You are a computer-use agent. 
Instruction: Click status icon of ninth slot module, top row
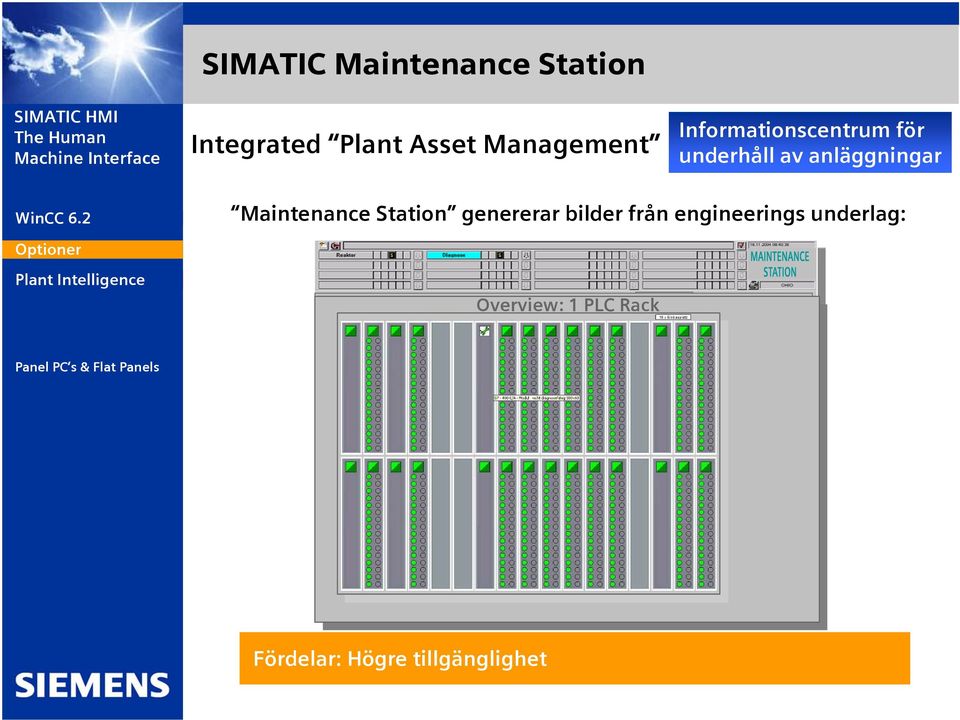pyautogui.click(x=529, y=331)
